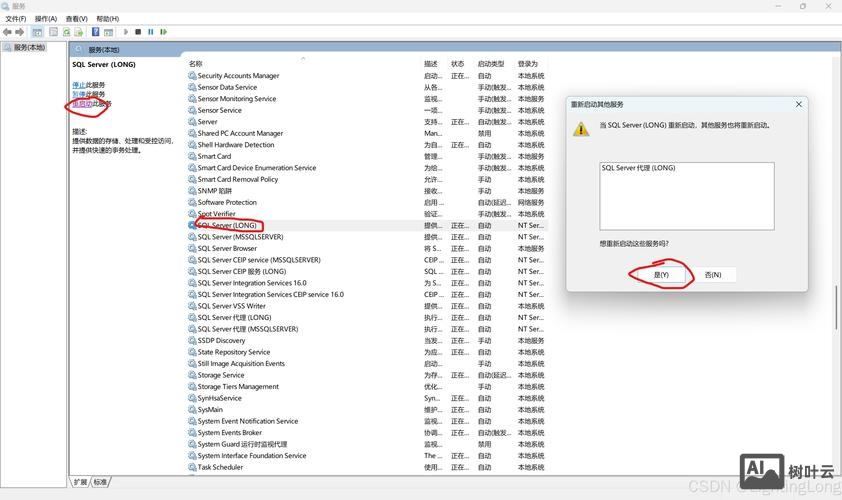The width and height of the screenshot is (842, 500).
Task: Sort by the 名称 column header
Action: (x=195, y=64)
